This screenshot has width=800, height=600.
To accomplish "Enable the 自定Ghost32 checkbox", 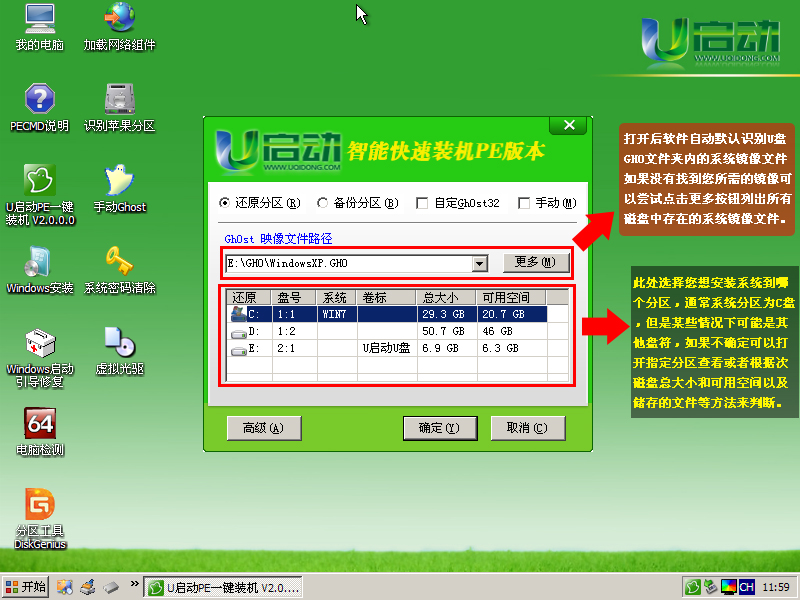I will (x=421, y=203).
